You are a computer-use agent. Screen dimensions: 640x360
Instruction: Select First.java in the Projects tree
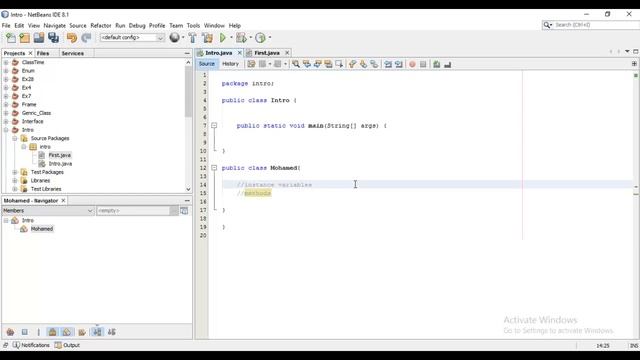click(60, 155)
